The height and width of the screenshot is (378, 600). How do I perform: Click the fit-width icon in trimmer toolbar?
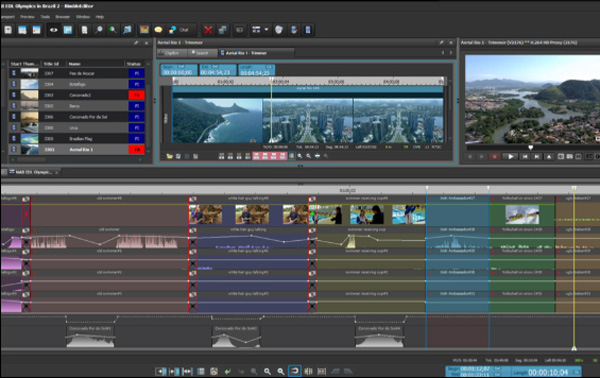(317, 156)
